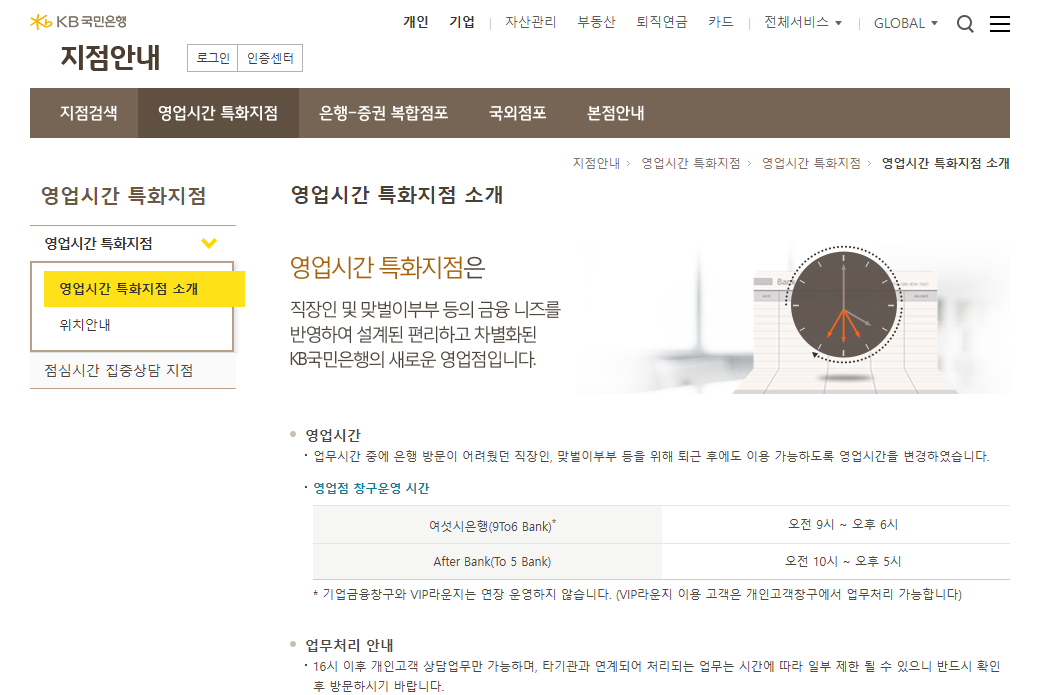
Task: Click the 업무처리 안내 heading
Action: [x=349, y=645]
